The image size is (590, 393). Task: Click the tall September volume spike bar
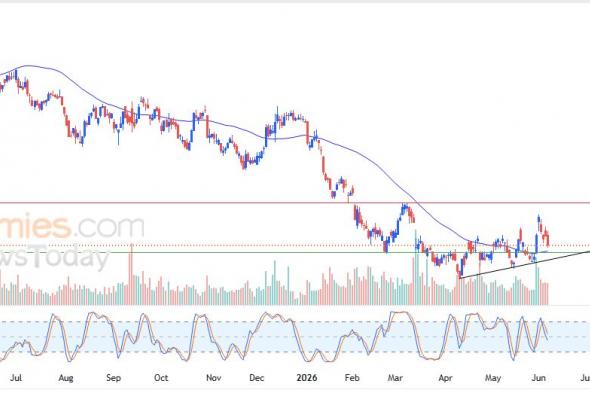(x=131, y=274)
